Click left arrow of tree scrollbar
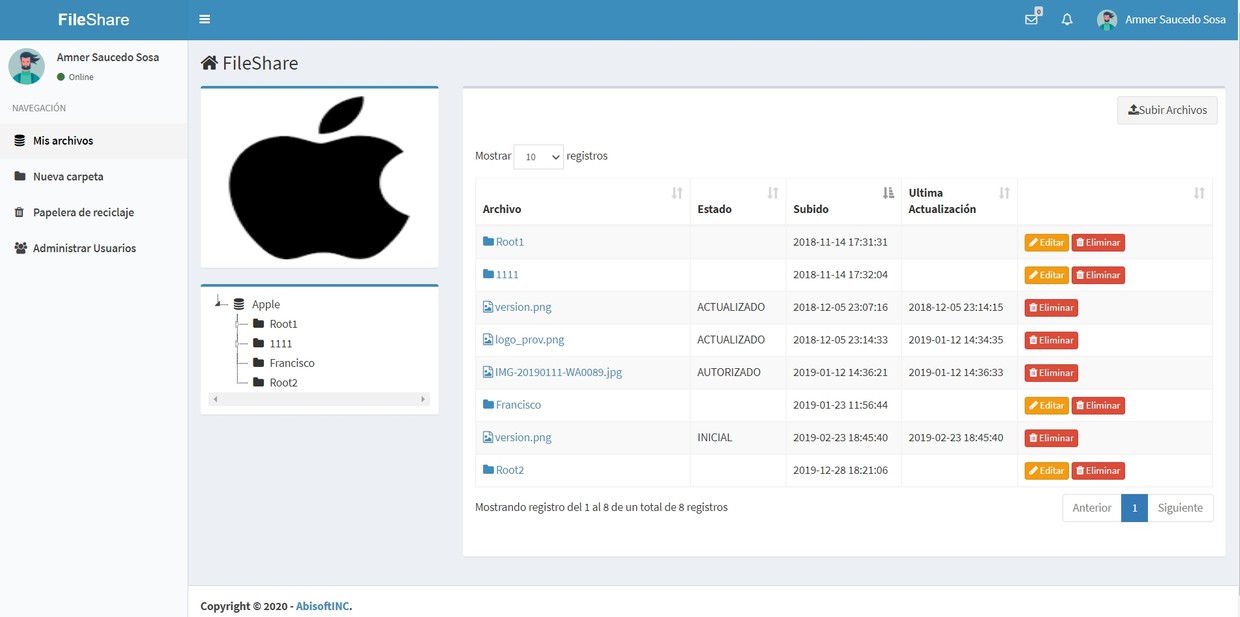This screenshot has width=1240, height=617. tap(215, 399)
